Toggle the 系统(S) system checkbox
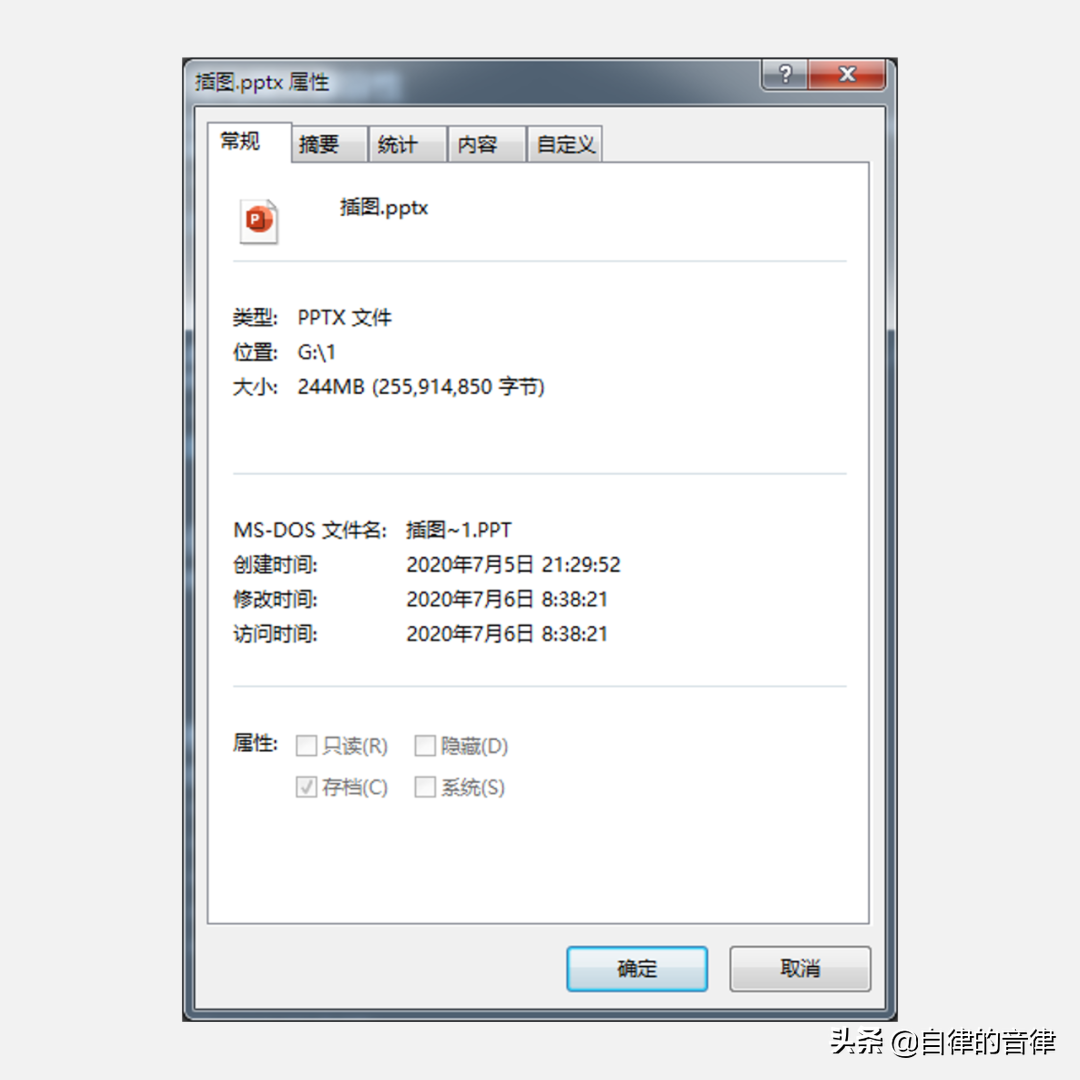Screen dimensions: 1080x1080 pyautogui.click(x=425, y=787)
